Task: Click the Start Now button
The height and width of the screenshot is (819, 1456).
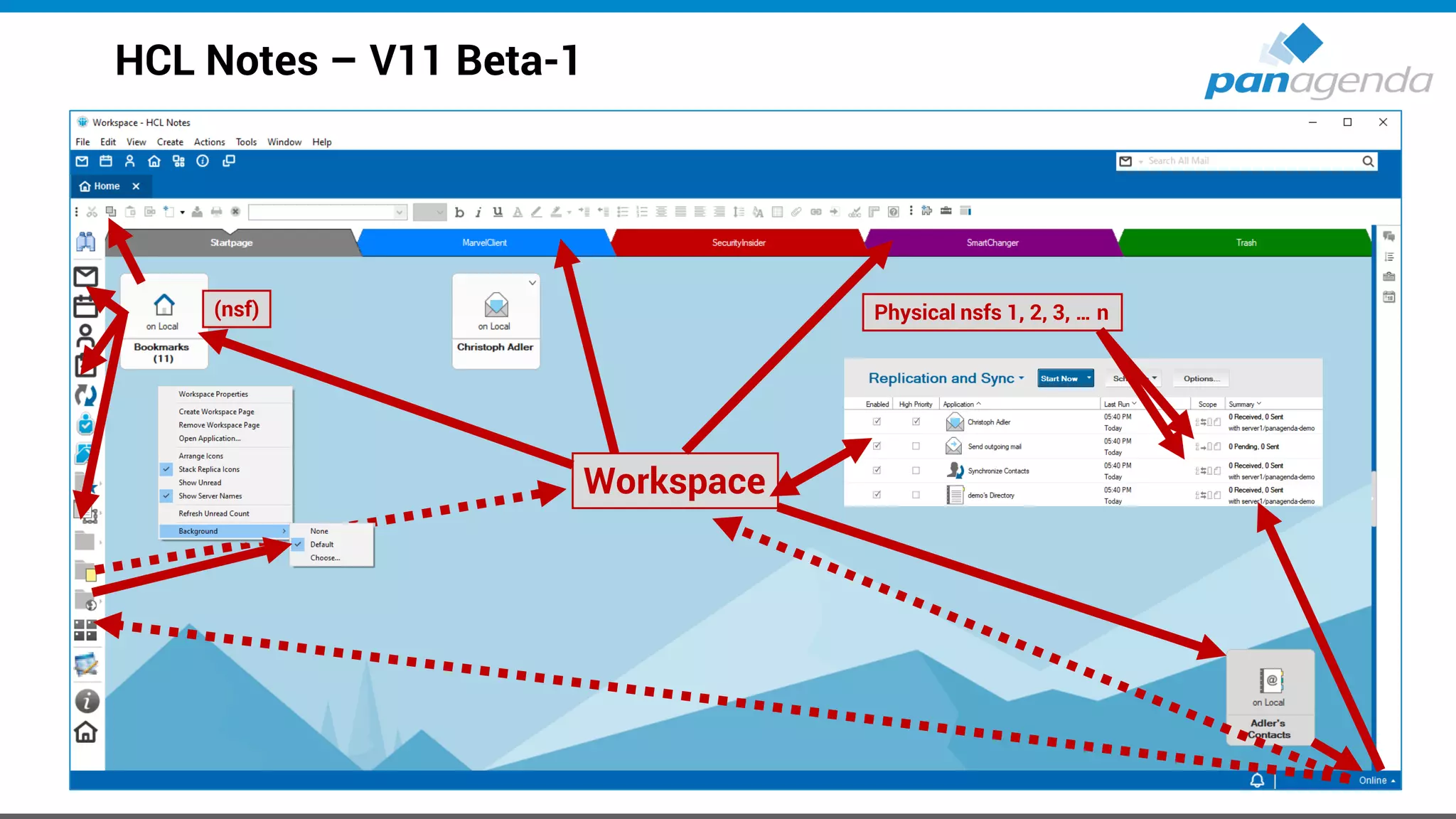Action: (1059, 379)
